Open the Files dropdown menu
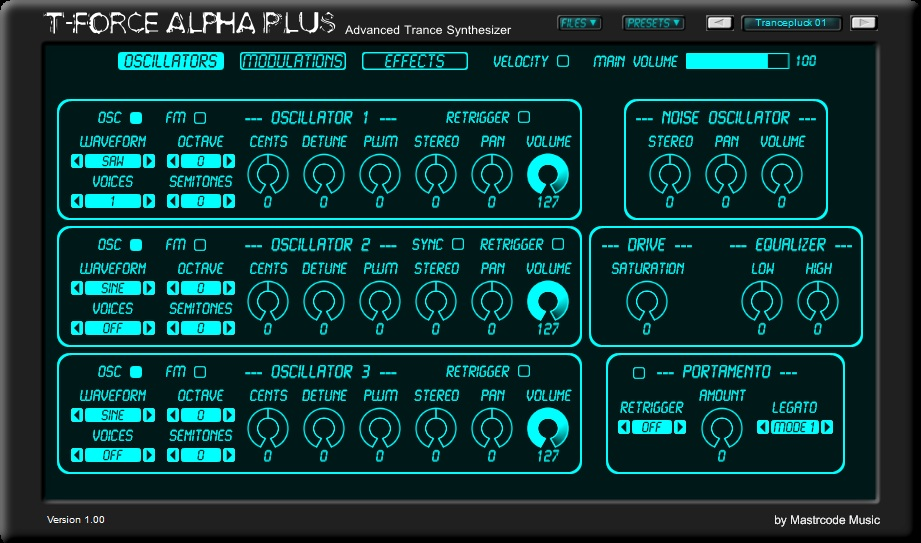 point(579,23)
